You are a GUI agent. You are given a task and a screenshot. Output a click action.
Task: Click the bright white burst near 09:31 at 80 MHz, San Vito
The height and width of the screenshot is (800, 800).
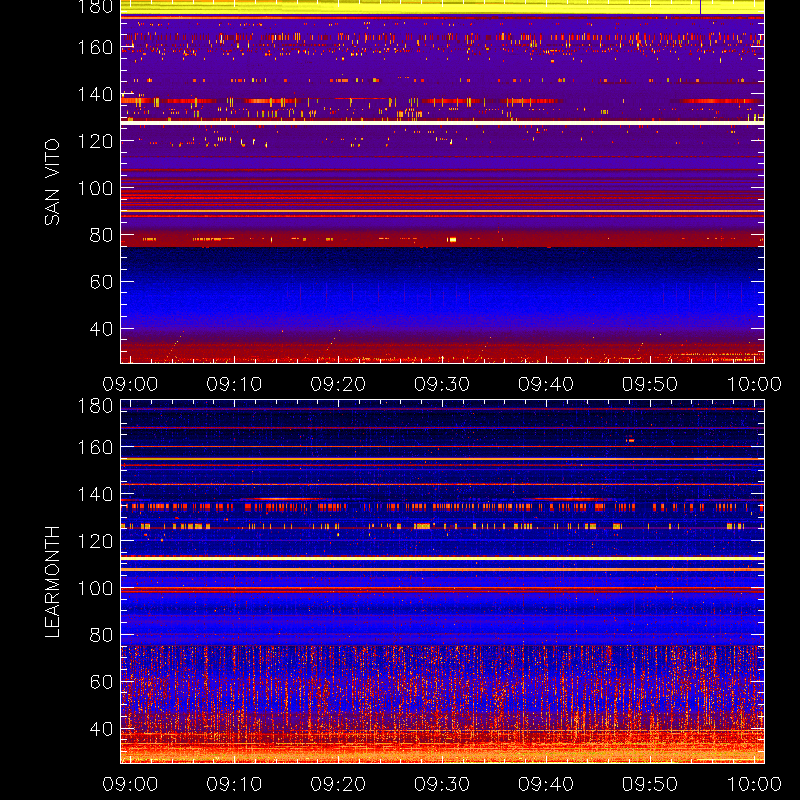click(x=452, y=239)
